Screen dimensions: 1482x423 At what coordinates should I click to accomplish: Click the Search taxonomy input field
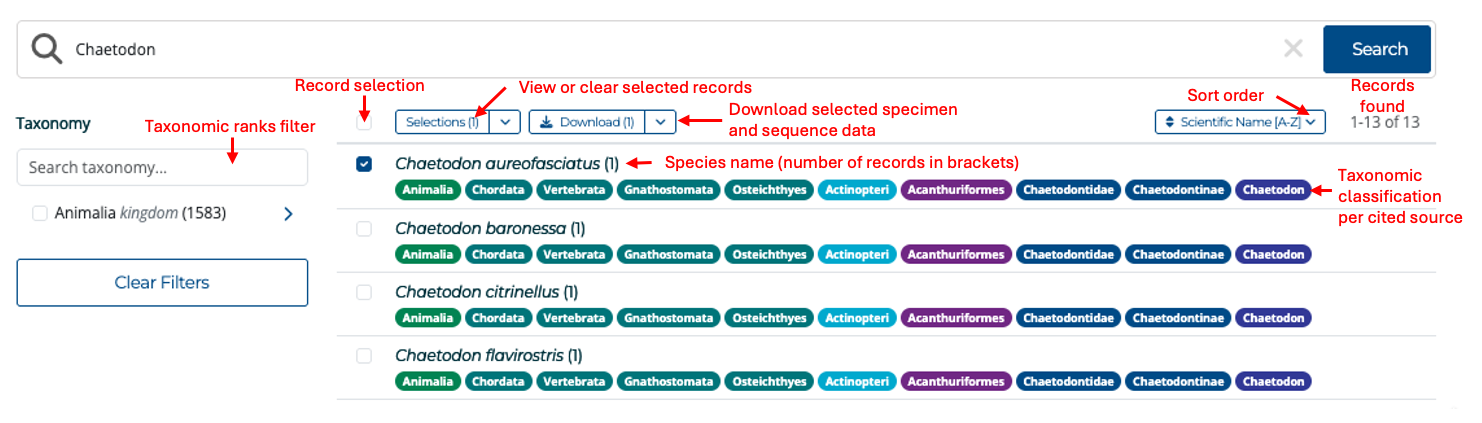(x=162, y=167)
